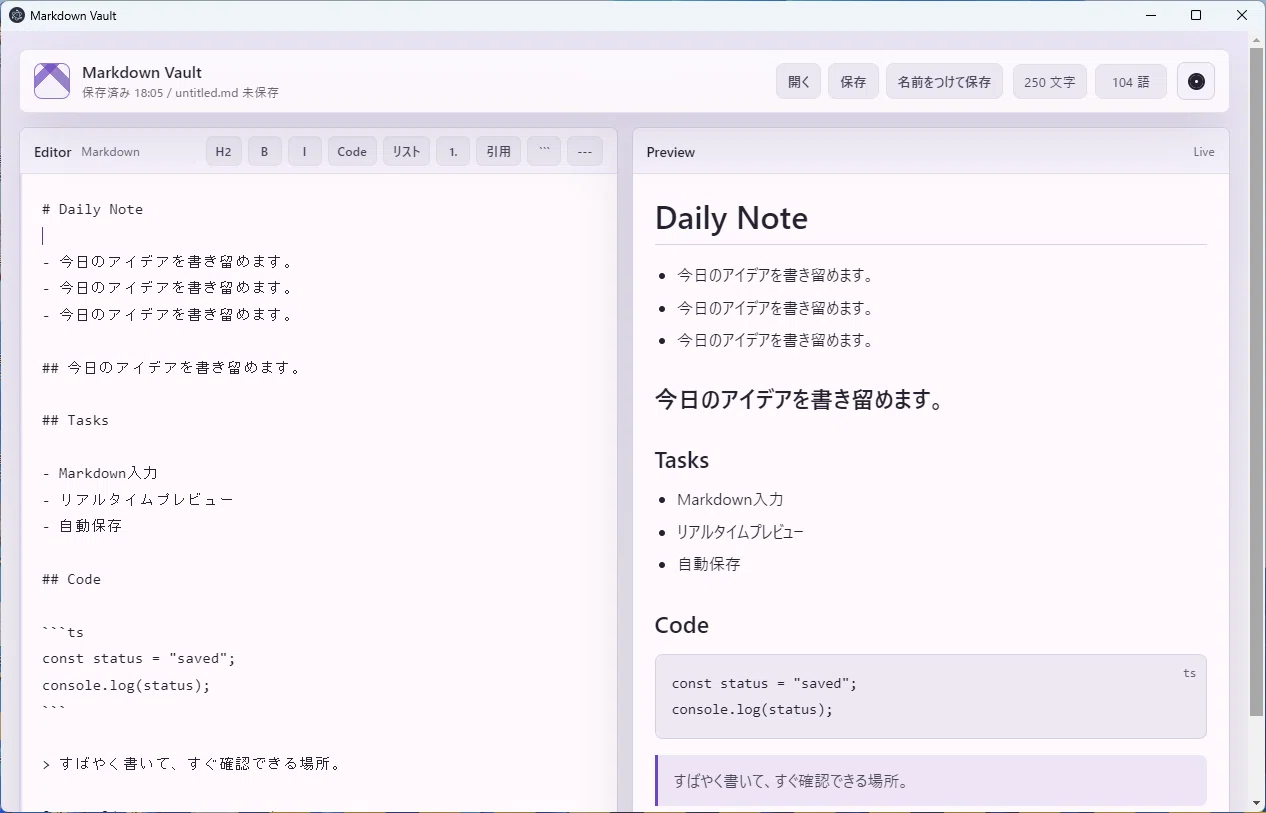1266x813 pixels.
Task: Click the '- リアルタイムプレビュー' editor line
Action: coord(138,499)
